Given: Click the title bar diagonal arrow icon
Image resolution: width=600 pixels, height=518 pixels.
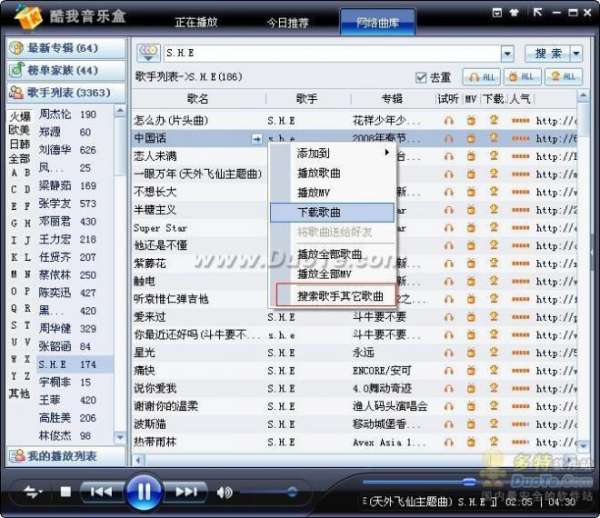Looking at the screenshot, I should 537,13.
